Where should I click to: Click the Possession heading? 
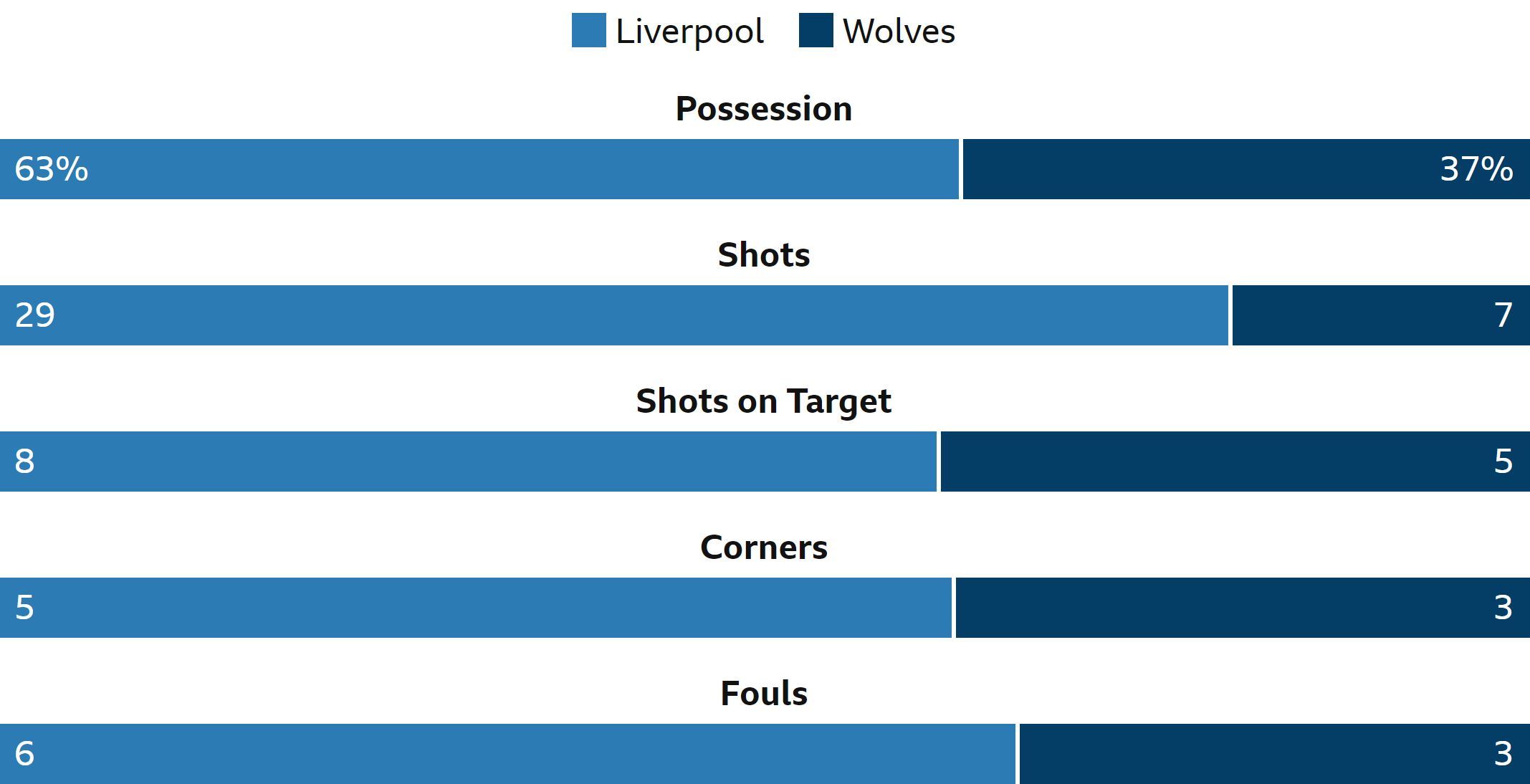764,109
